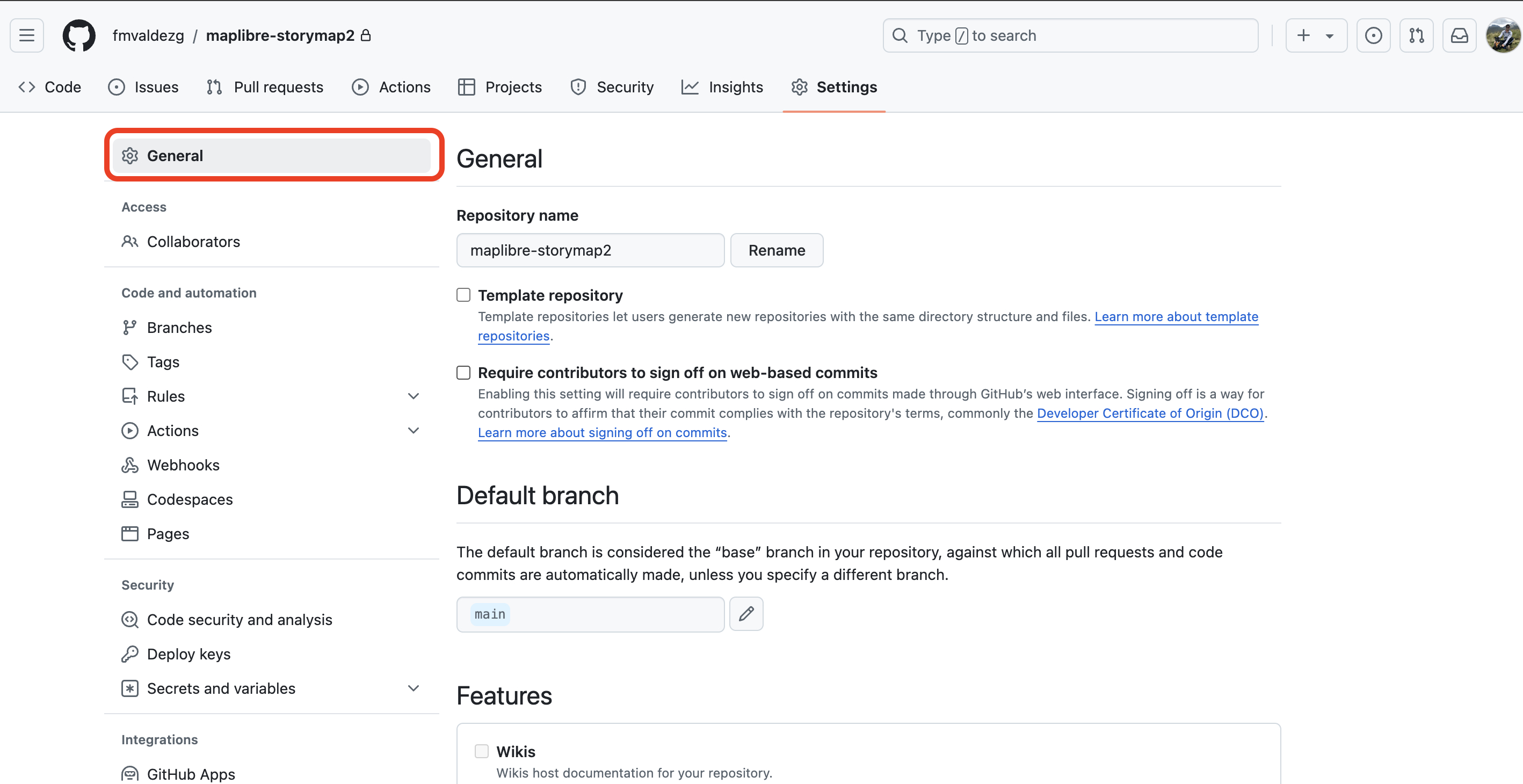This screenshot has height=784, width=1523.
Task: Open the GitHub home logo
Action: coord(78,35)
